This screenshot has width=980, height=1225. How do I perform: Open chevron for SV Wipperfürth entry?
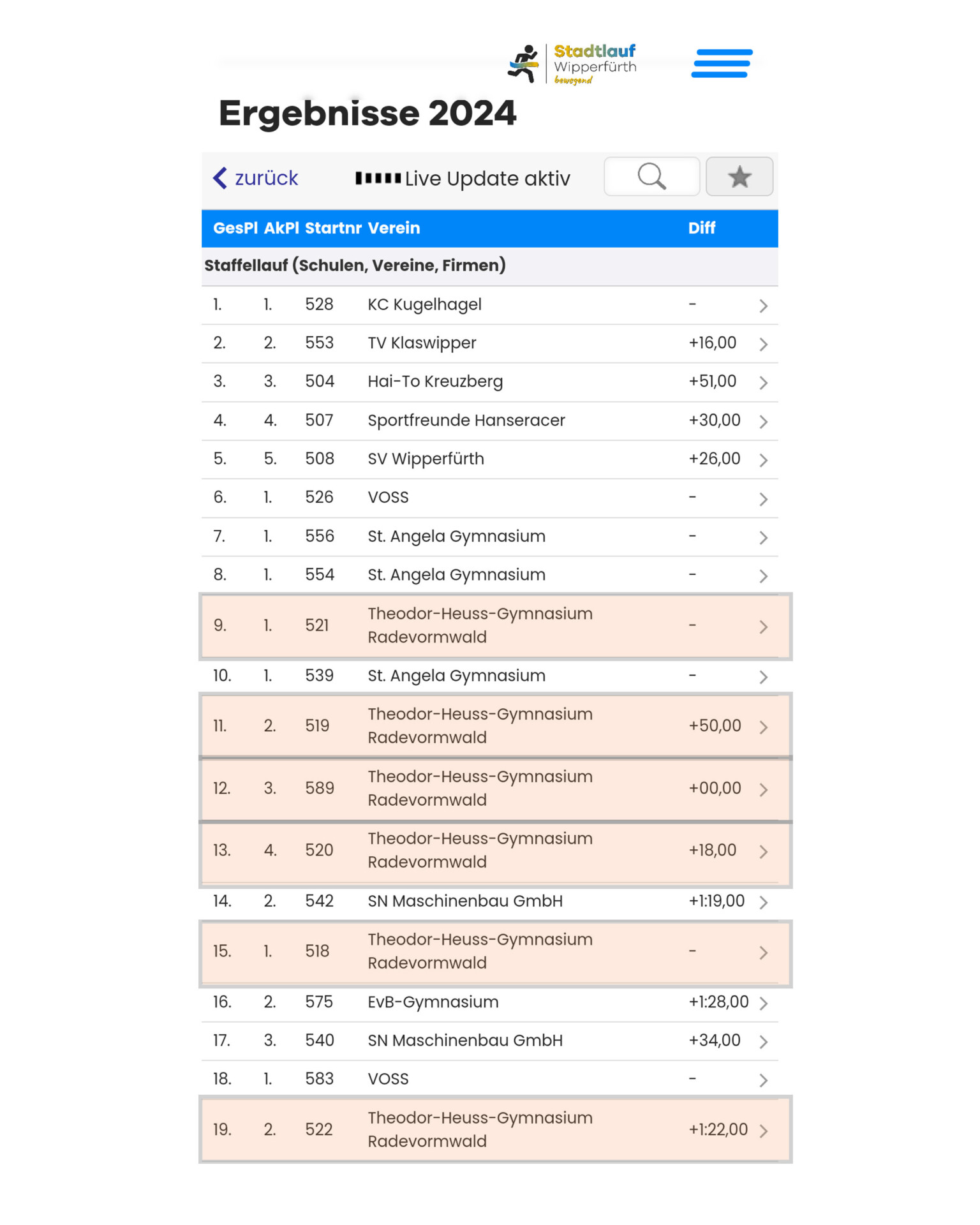(763, 460)
